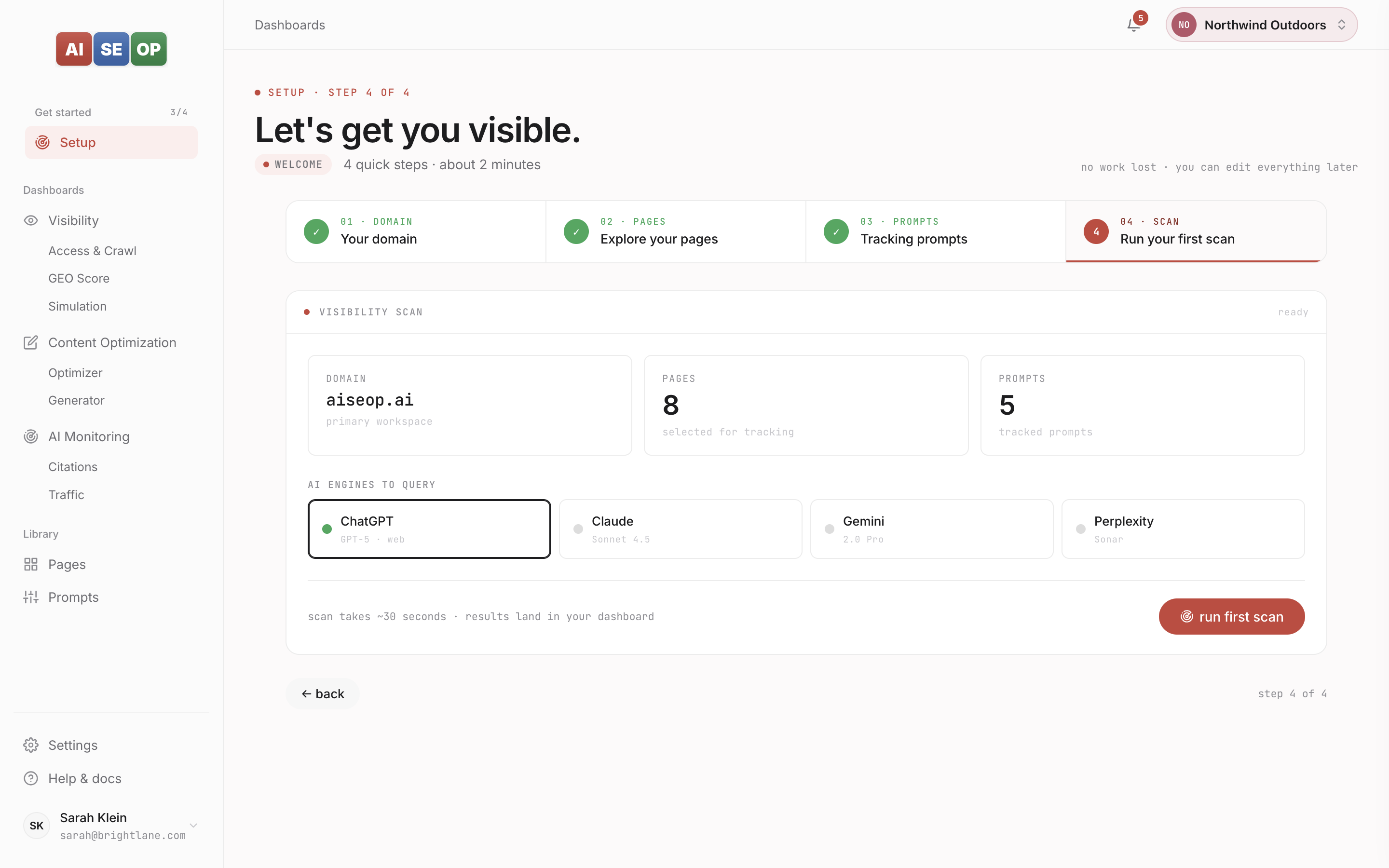1389x868 pixels.
Task: Click the AI logo tile
Action: tap(74, 49)
